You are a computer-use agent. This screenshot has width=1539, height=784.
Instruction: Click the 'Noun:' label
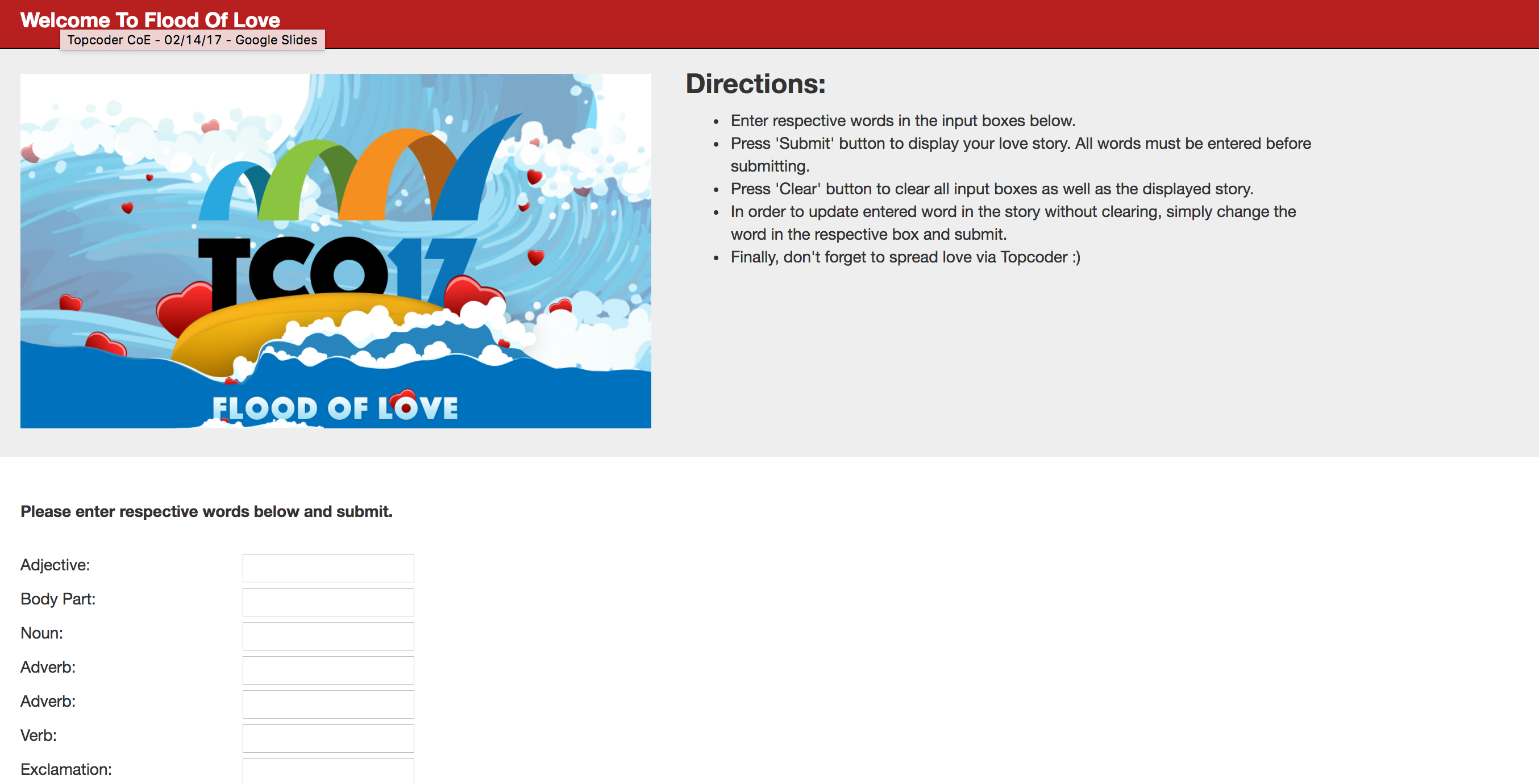[41, 633]
